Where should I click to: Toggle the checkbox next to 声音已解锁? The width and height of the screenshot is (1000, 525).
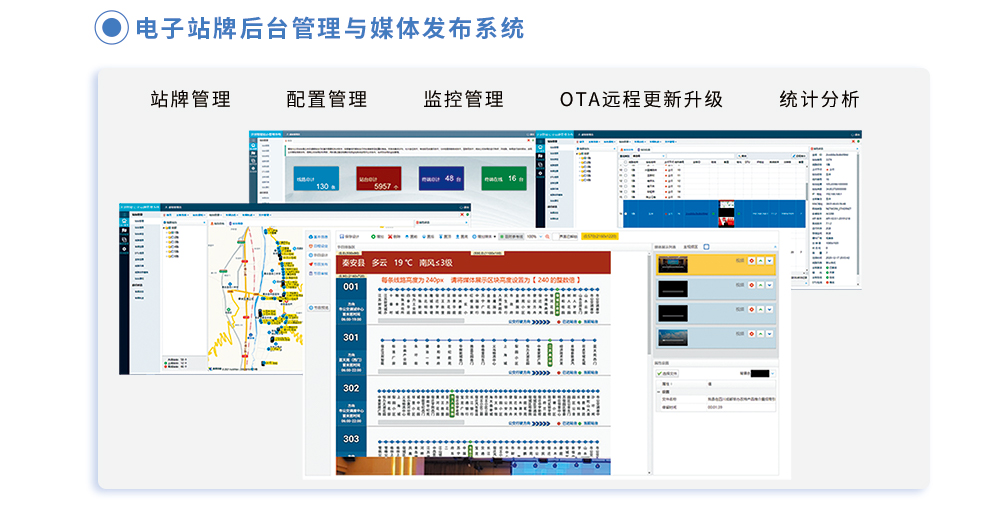[x=555, y=237]
